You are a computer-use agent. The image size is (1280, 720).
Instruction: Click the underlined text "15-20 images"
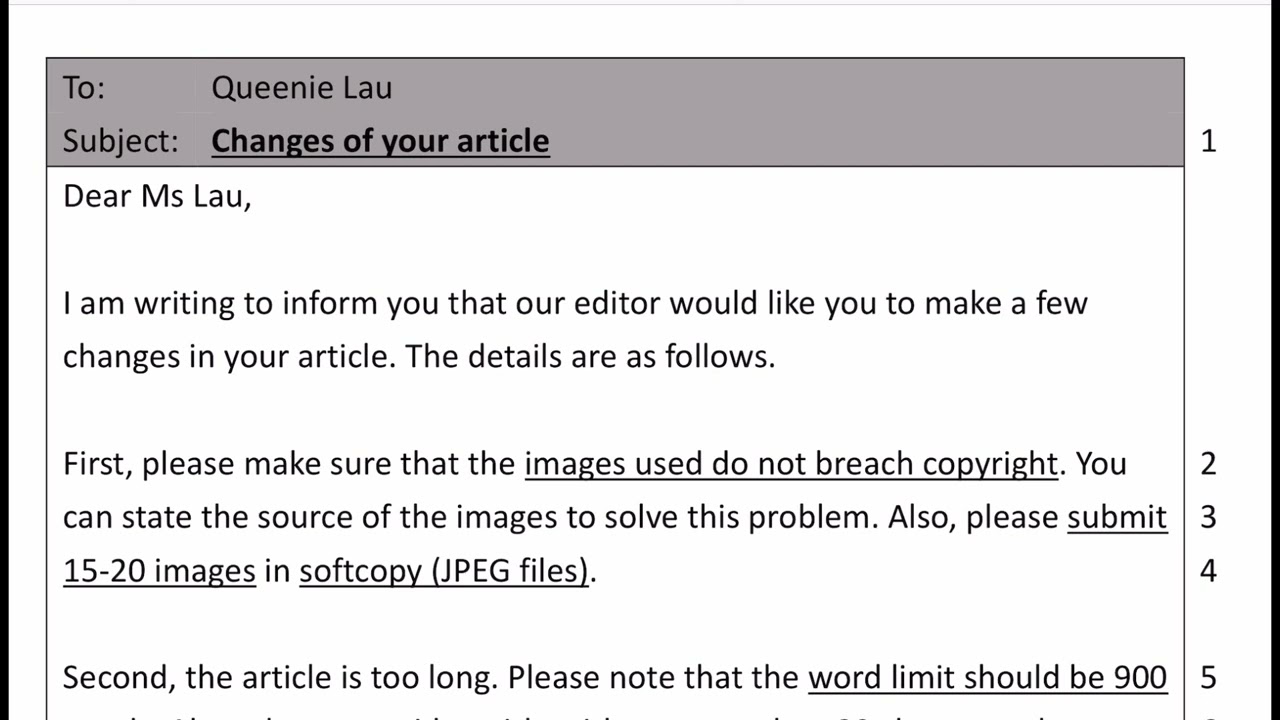(159, 571)
